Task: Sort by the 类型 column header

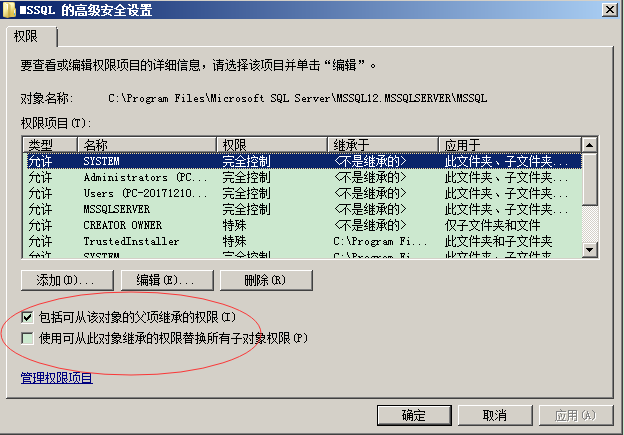Action: coord(50,145)
